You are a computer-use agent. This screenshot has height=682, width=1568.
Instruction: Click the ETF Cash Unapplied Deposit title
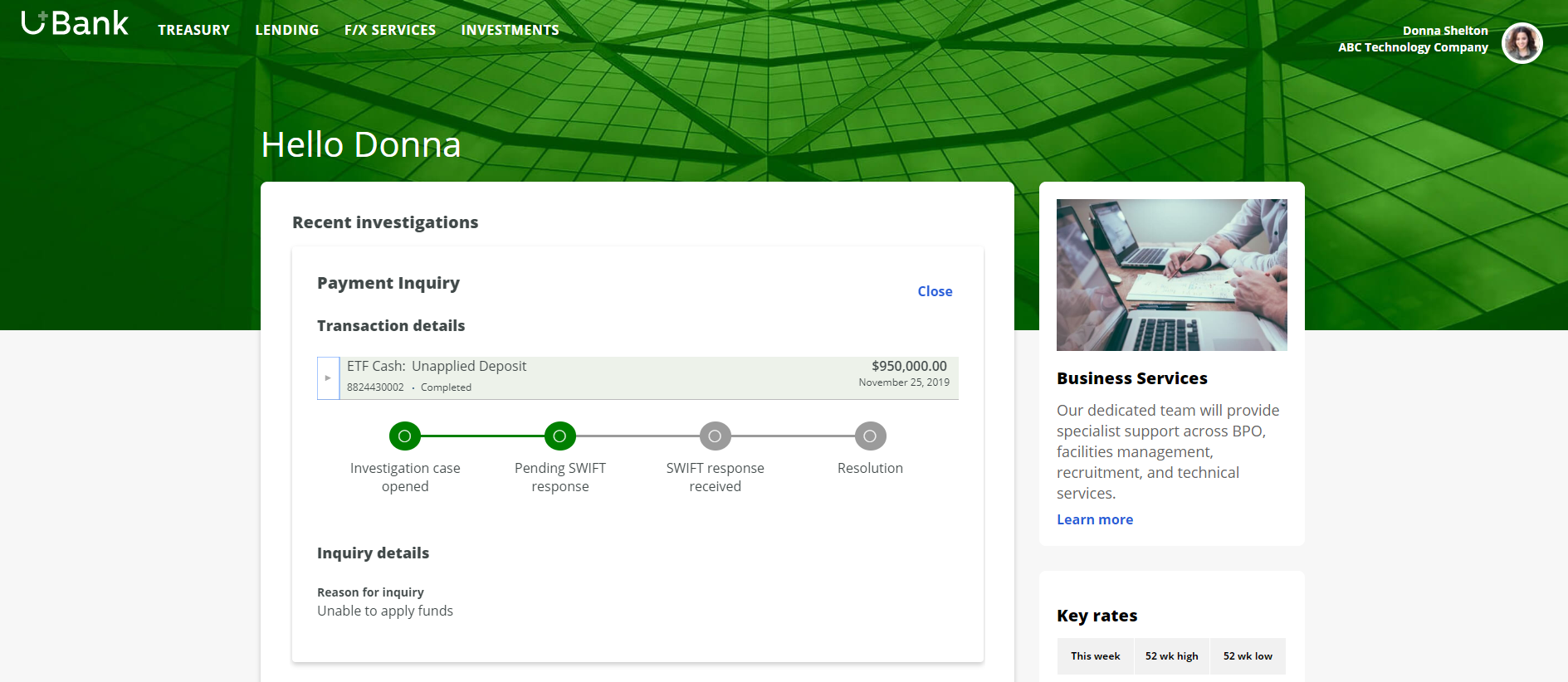(437, 366)
